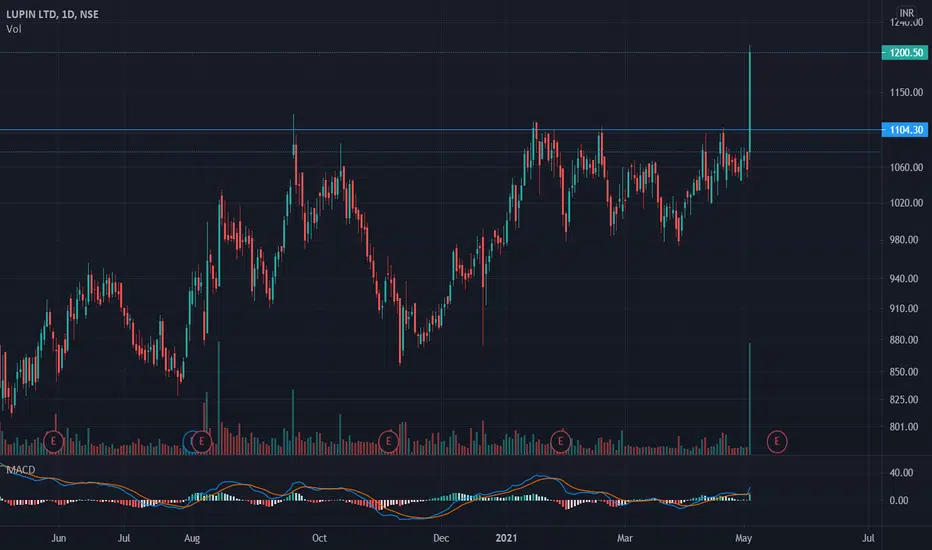Click the 2021 label on the time axis
Image resolution: width=932 pixels, height=550 pixels.
[506, 538]
